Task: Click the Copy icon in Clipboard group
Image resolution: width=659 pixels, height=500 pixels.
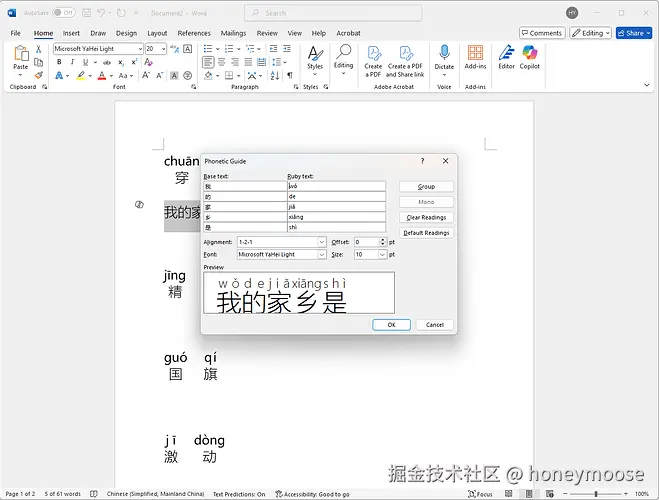Action: [x=38, y=62]
